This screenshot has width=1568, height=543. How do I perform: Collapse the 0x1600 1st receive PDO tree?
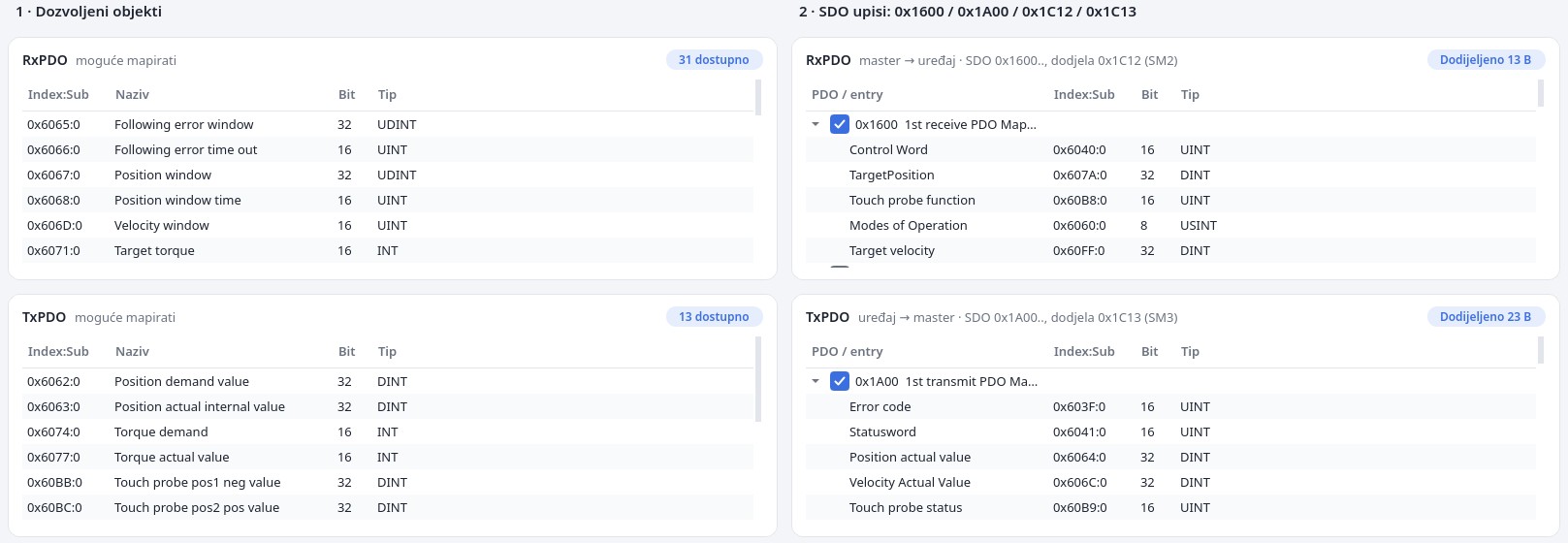click(816, 124)
